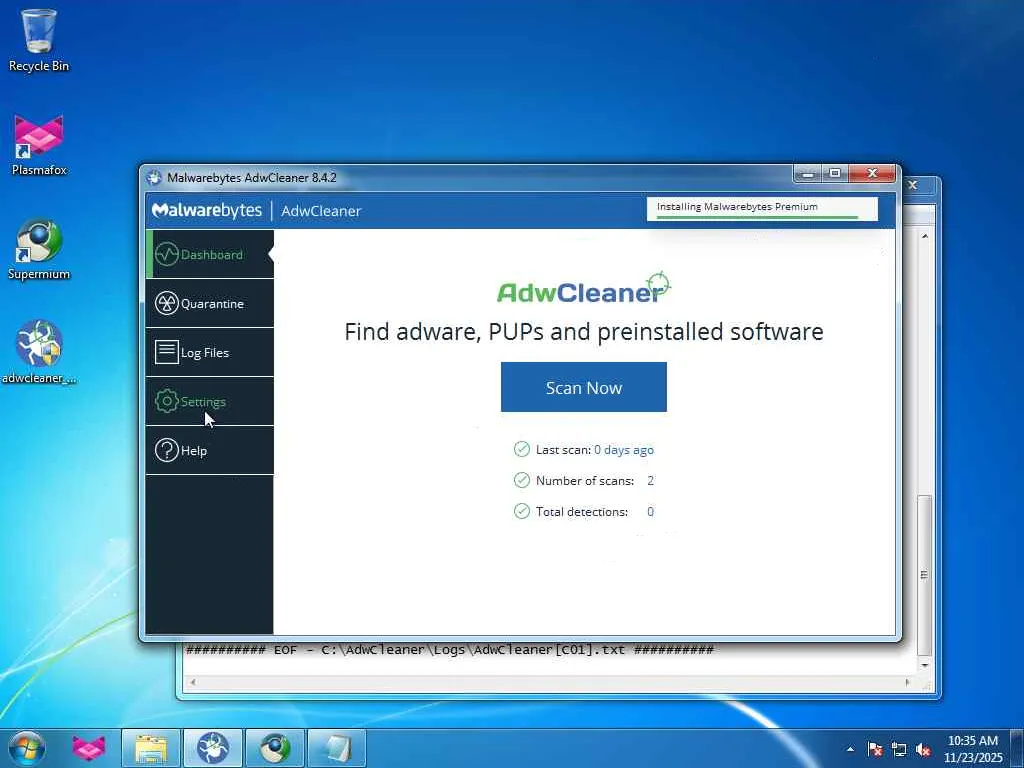Screen dimensions: 1024x768
Task: Select the adwcleaner desktop executable icon
Action: coord(39,353)
